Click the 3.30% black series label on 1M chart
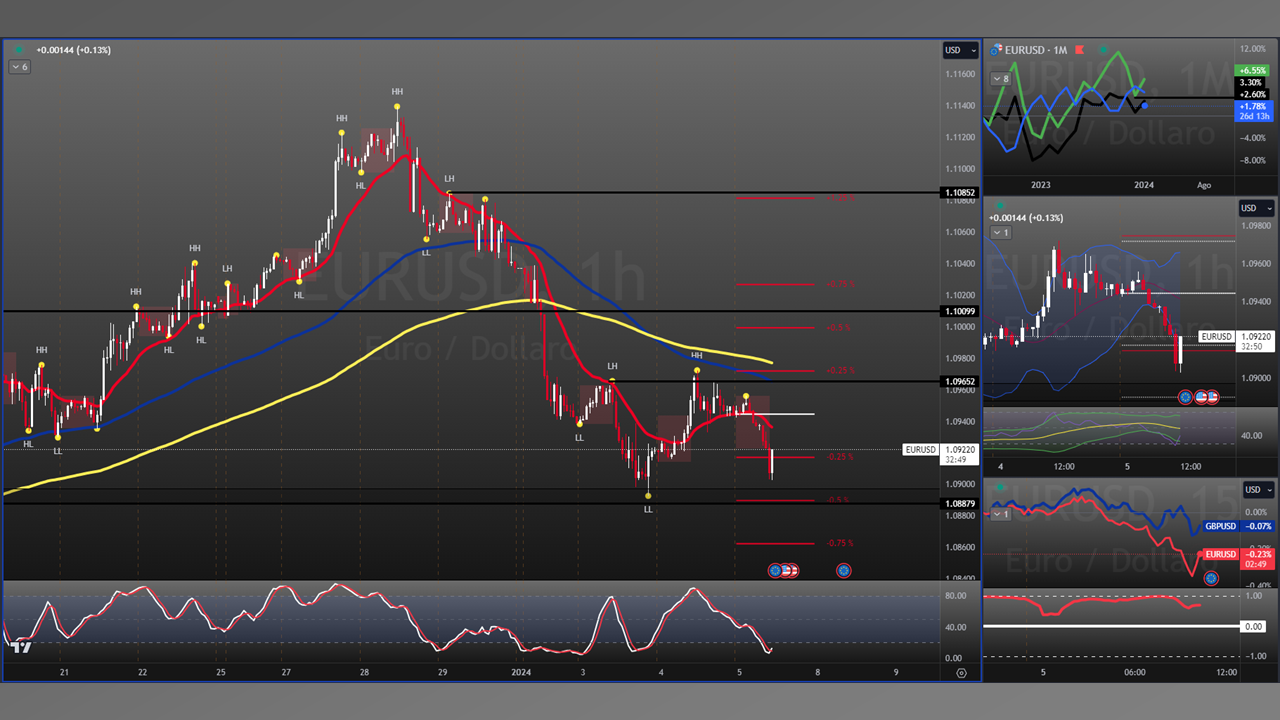Image resolution: width=1280 pixels, height=720 pixels. pos(1252,82)
